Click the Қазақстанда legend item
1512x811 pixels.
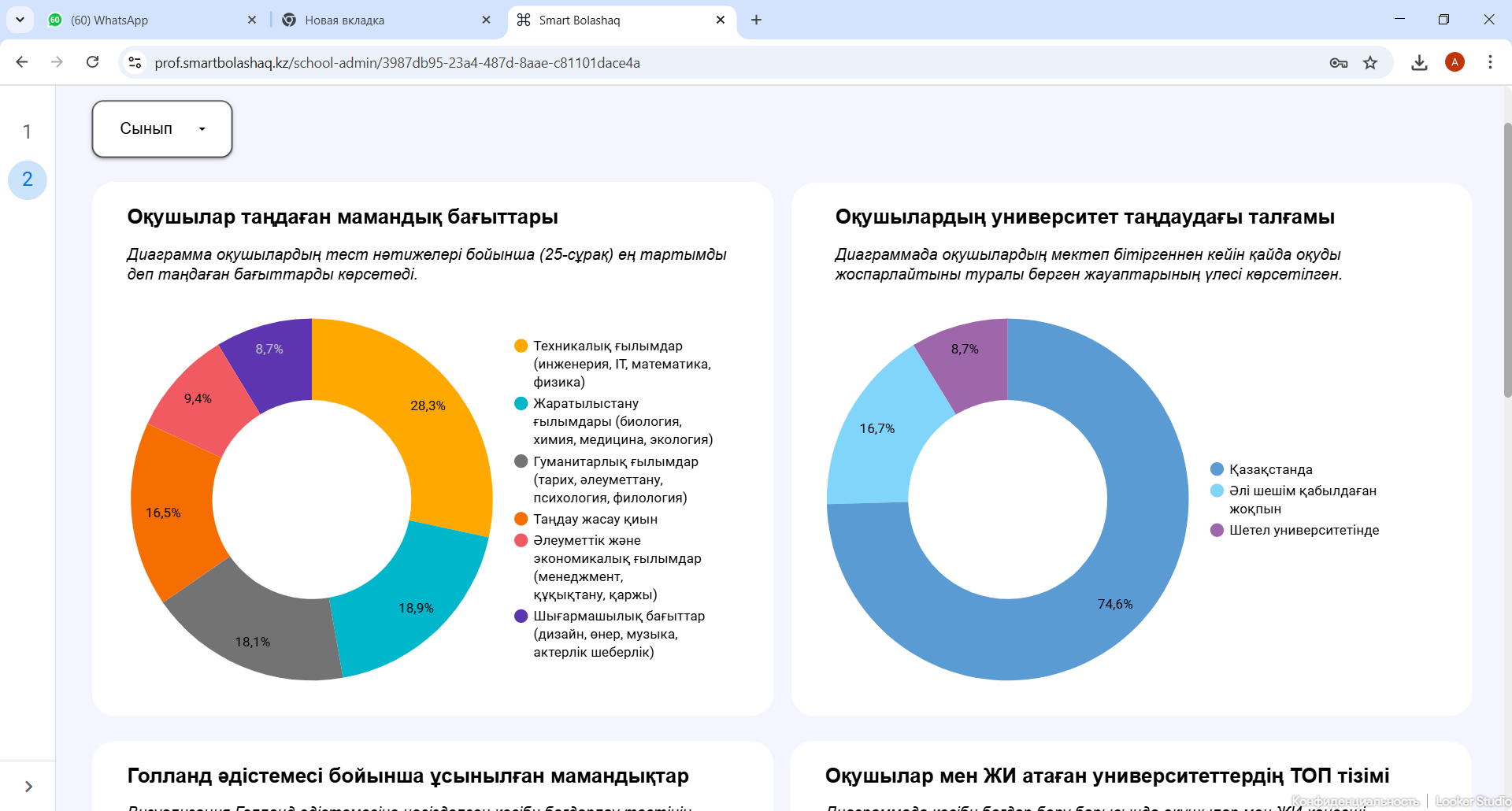point(1270,469)
